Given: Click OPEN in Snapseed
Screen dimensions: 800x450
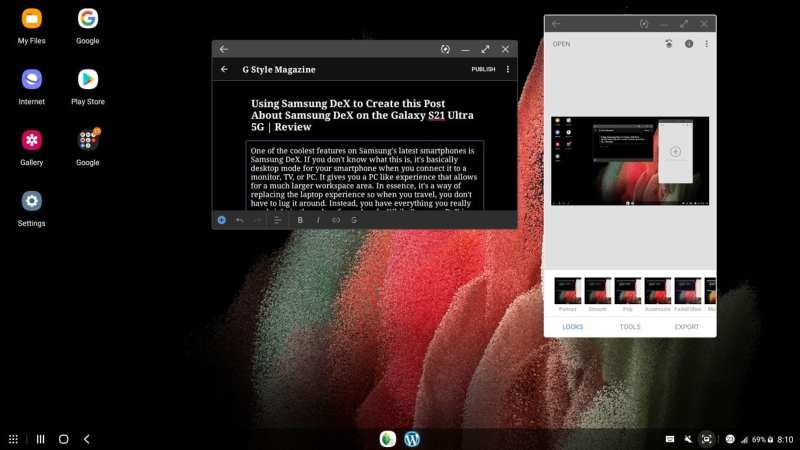Looking at the screenshot, I should pos(561,44).
